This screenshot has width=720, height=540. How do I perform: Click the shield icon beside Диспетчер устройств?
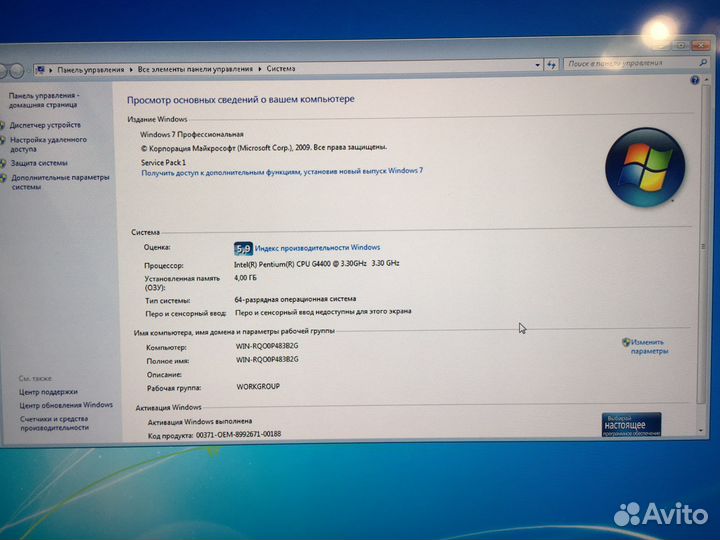point(3,125)
